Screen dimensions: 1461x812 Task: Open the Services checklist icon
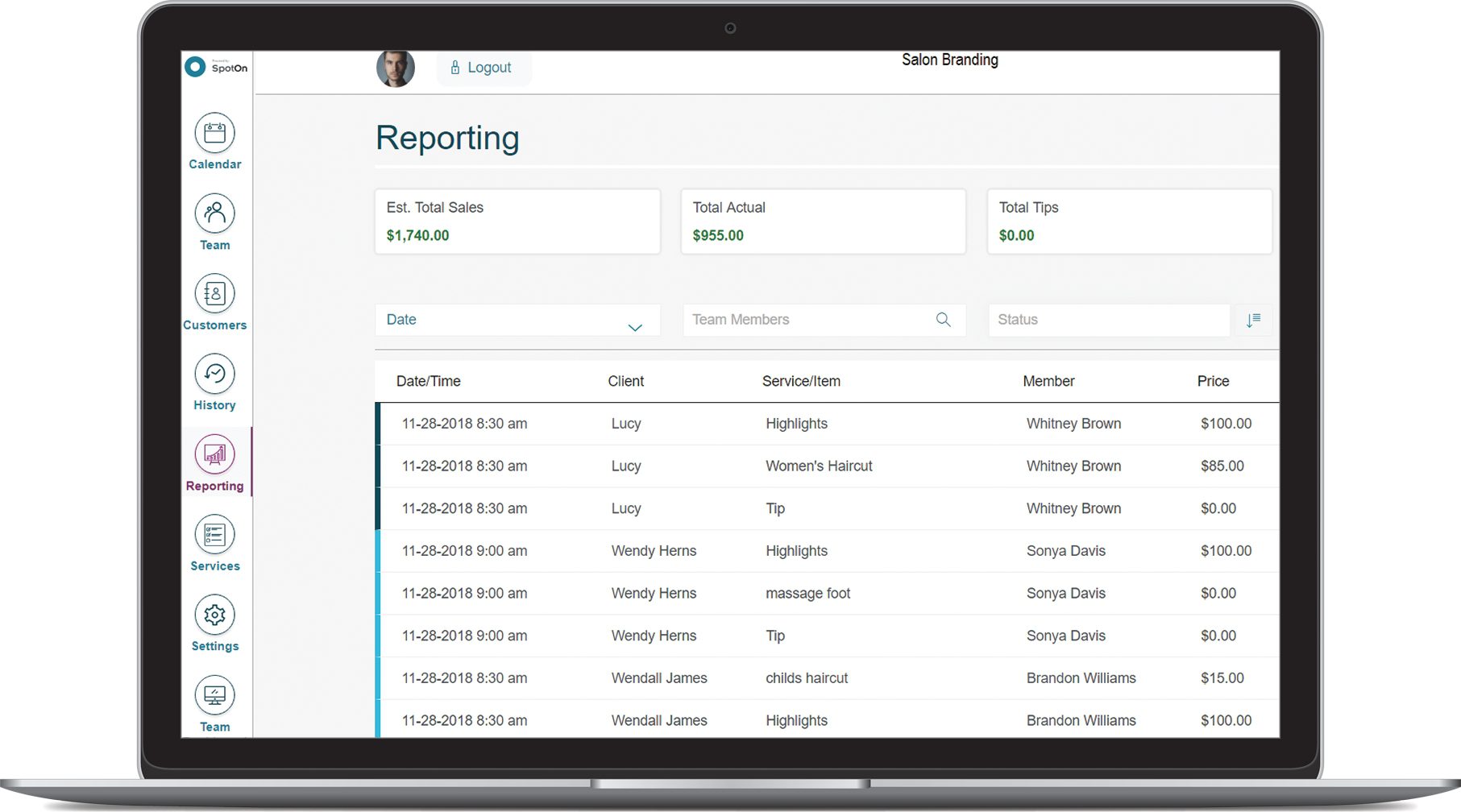tap(214, 535)
